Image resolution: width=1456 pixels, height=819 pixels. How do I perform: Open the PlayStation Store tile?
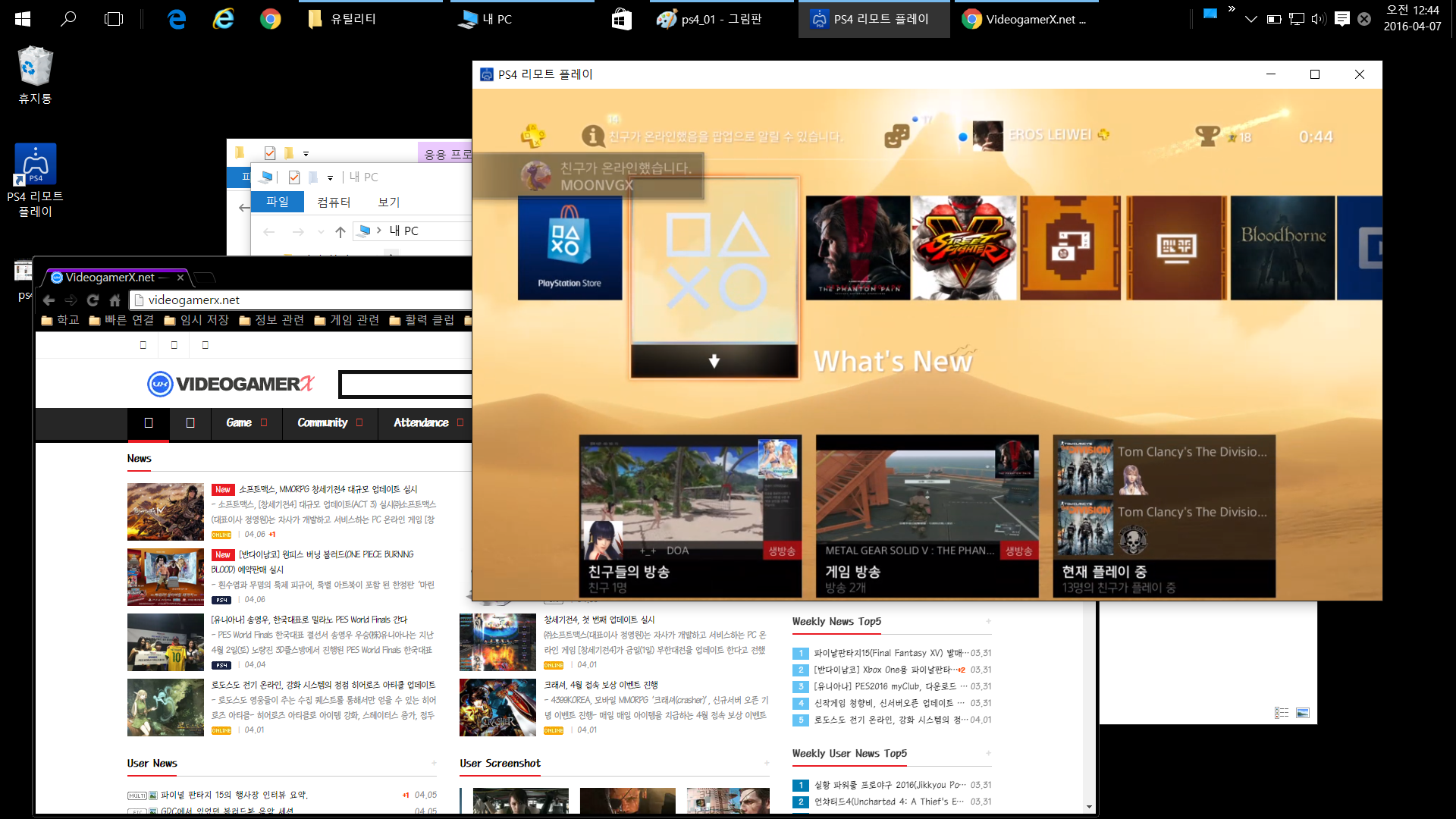pos(570,248)
